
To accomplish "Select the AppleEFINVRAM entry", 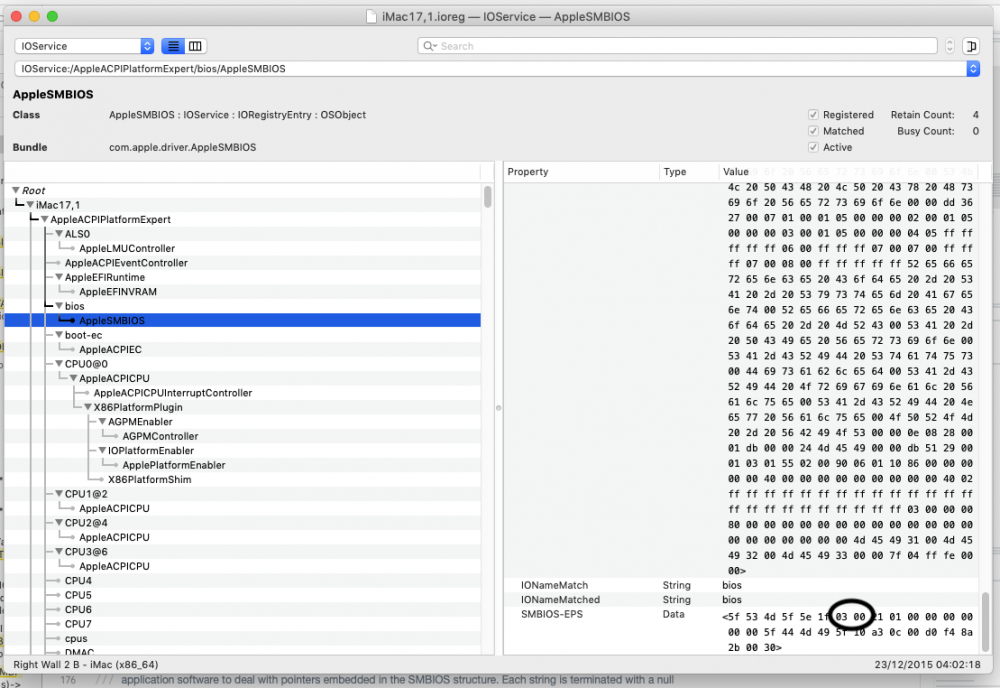I will coord(118,292).
